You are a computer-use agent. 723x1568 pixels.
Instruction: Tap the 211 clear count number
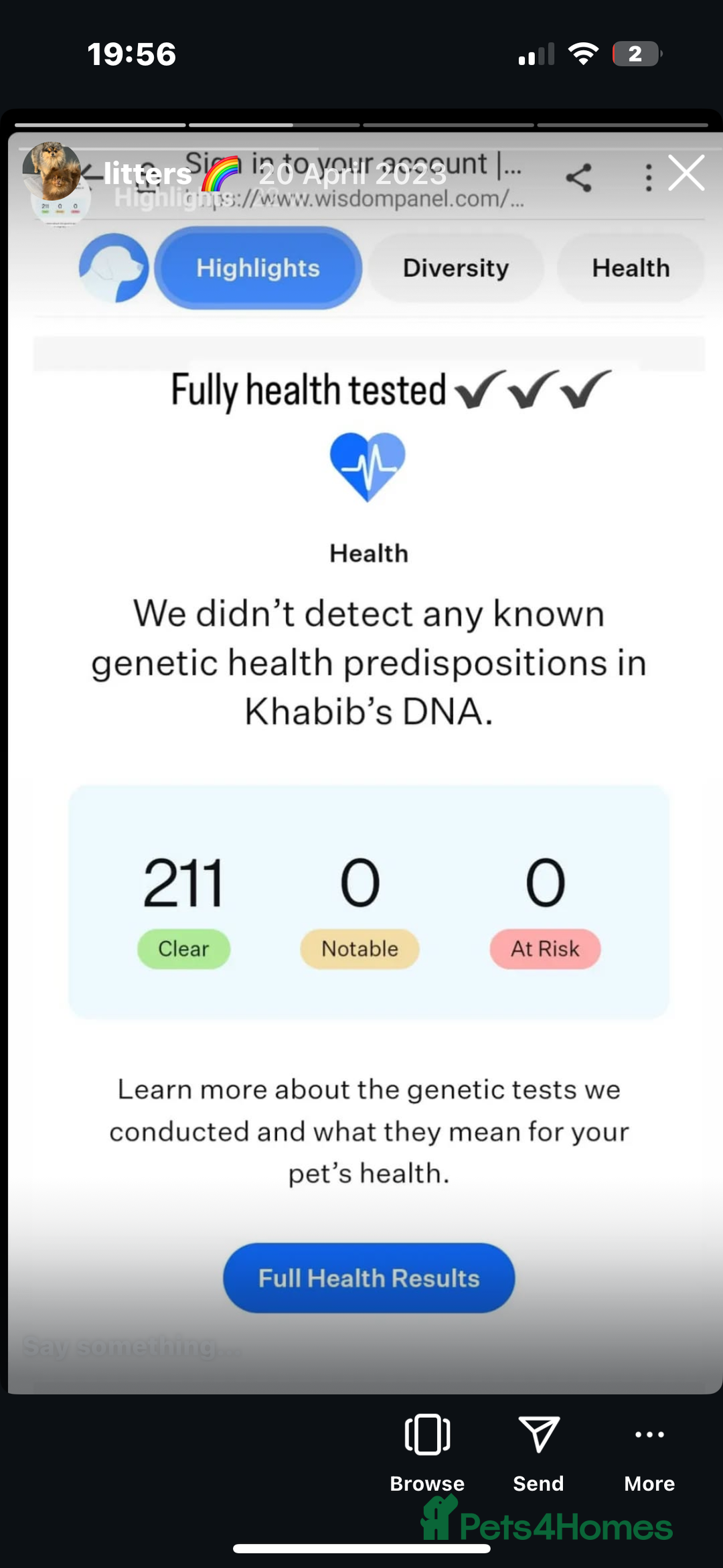click(x=183, y=883)
